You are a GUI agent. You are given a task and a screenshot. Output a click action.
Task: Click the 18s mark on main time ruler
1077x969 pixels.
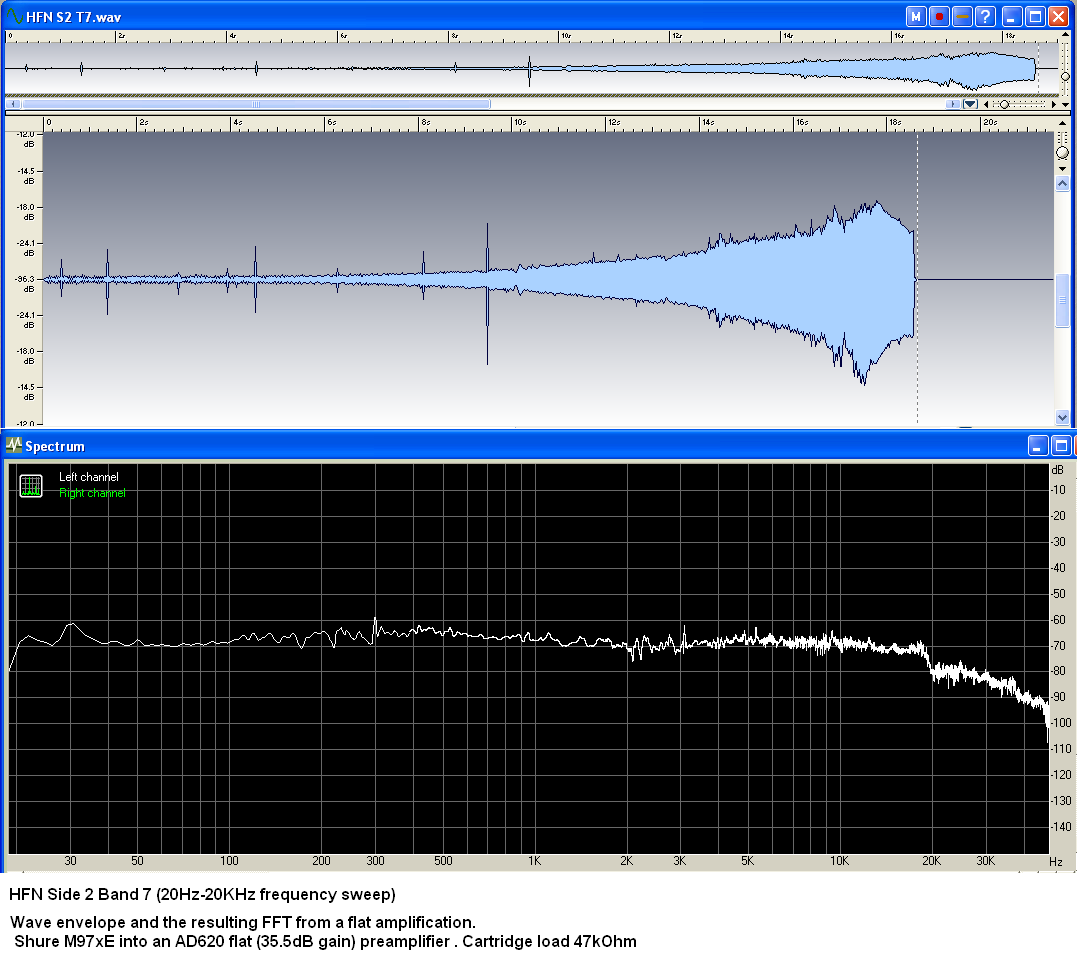click(x=894, y=122)
